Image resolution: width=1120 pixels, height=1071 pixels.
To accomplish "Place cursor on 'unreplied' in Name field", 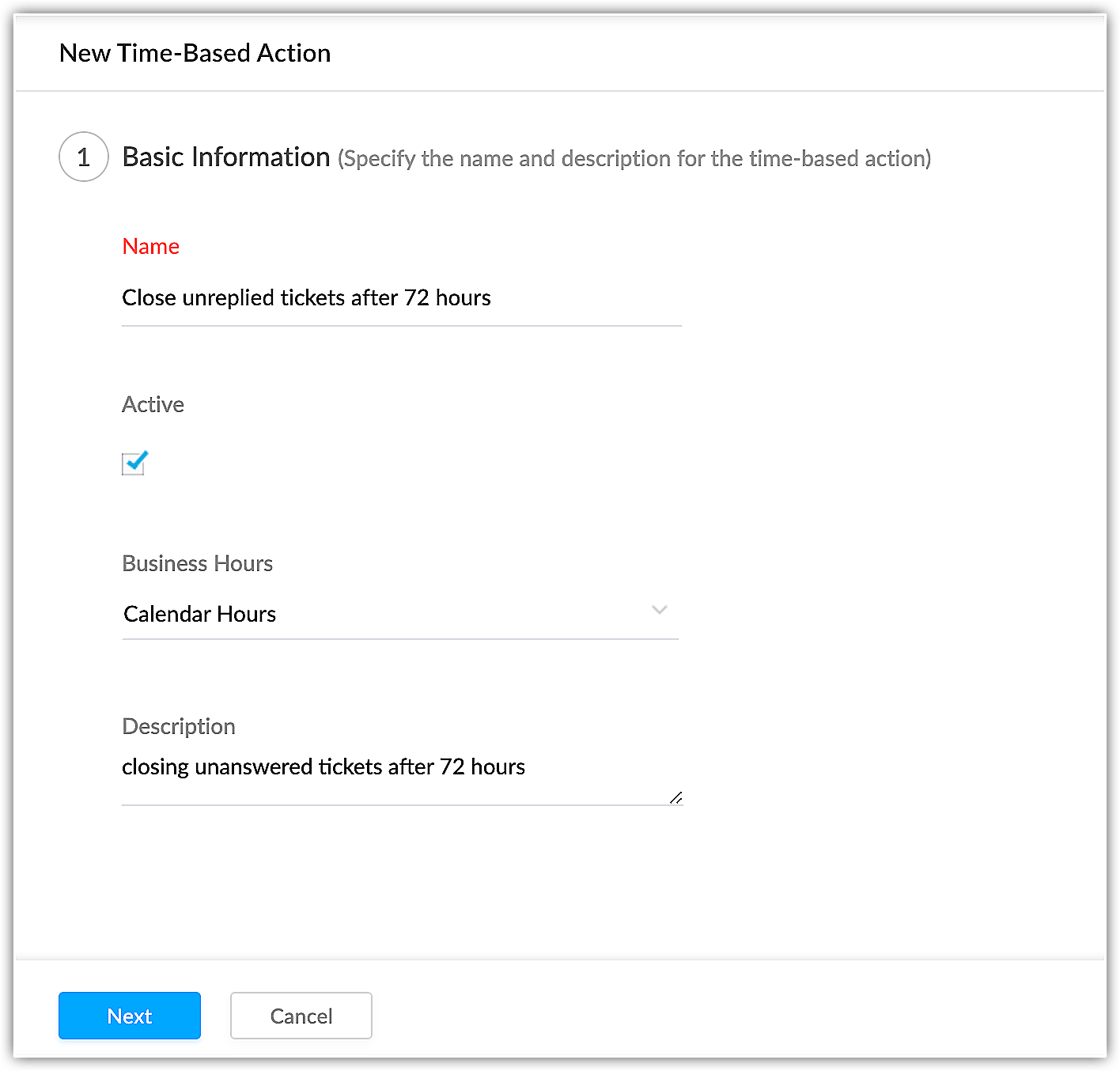I will pos(229,298).
